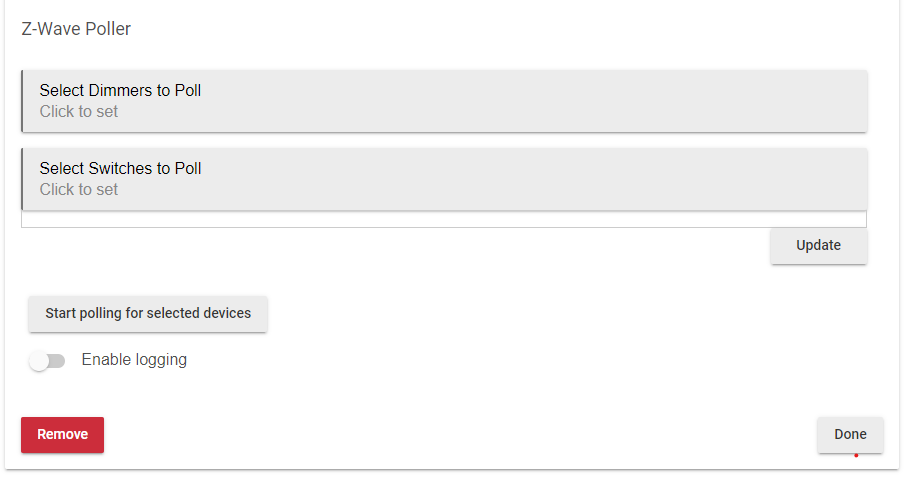This screenshot has width=920, height=491.
Task: Turn on logging with the slider knob
Action: point(39,361)
